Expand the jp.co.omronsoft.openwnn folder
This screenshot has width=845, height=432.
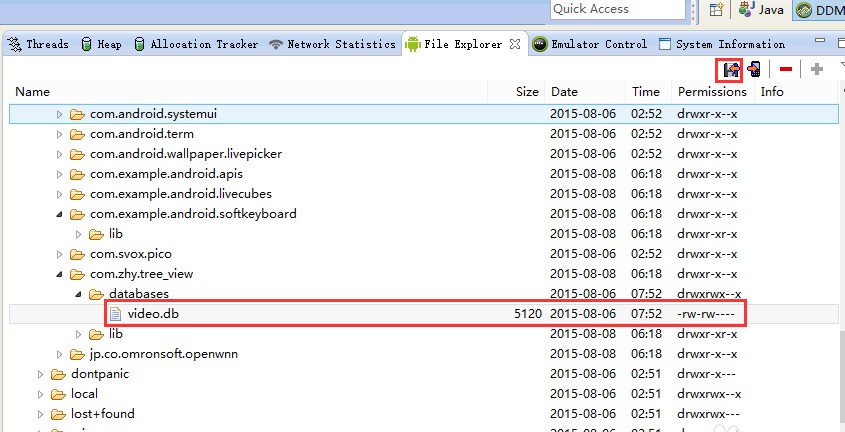point(59,354)
